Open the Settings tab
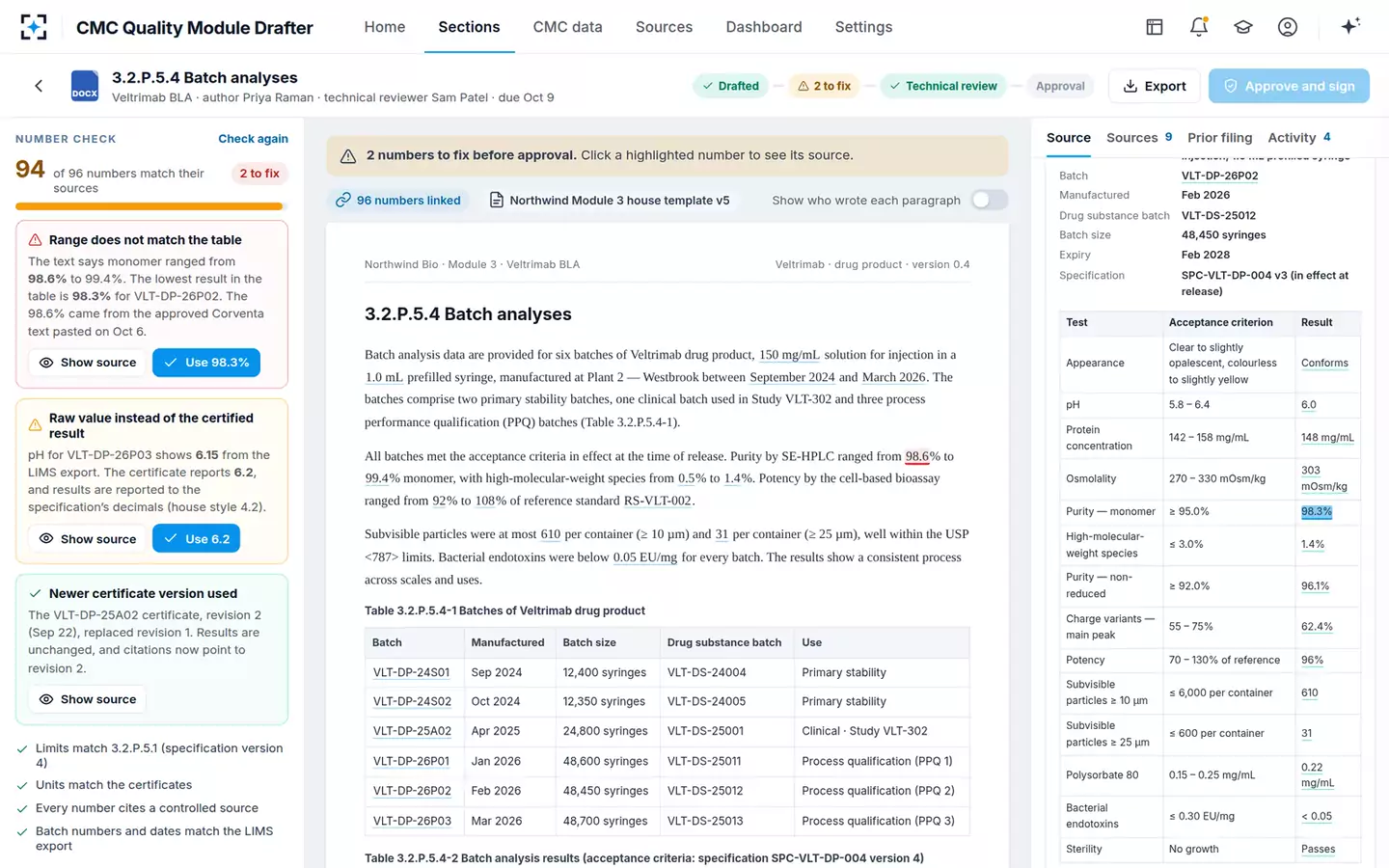 [x=863, y=27]
